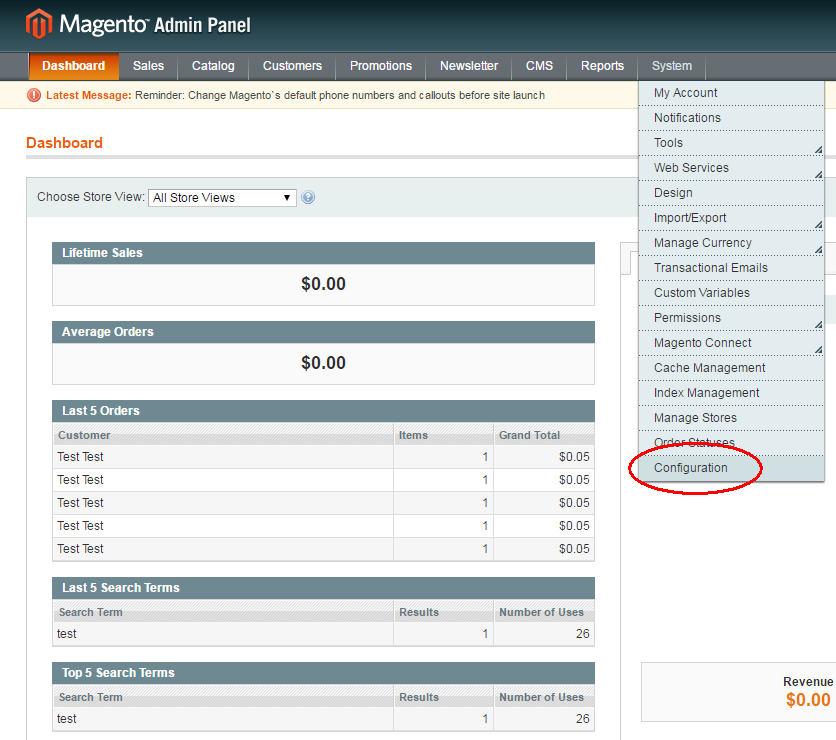Screen dimensions: 836x740
Task: Click the Latest Message reminder text
Action: point(340,95)
